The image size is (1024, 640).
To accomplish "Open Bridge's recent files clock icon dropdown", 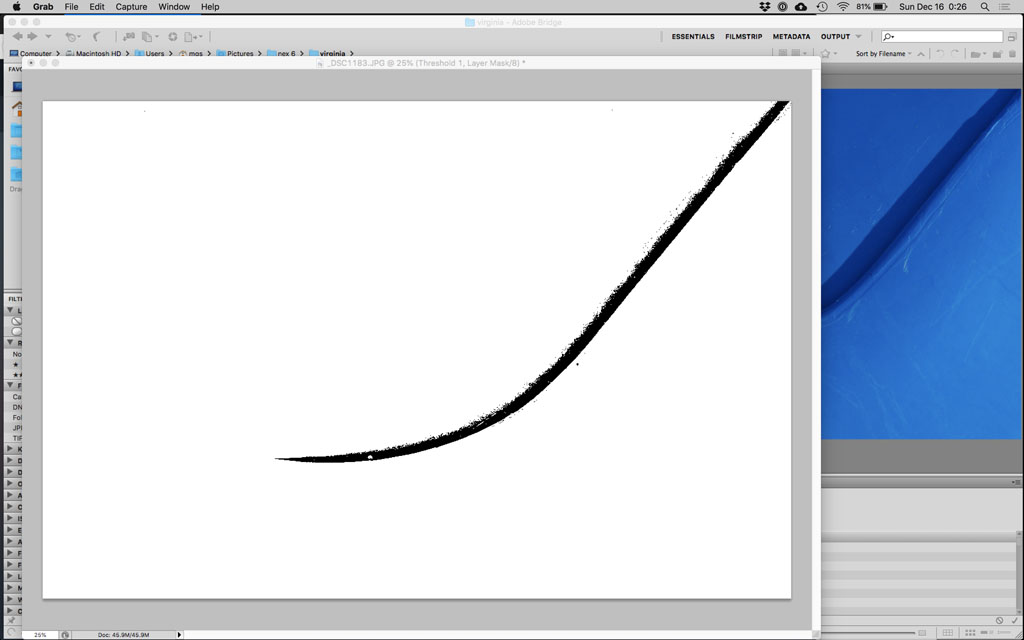I will [x=72, y=37].
